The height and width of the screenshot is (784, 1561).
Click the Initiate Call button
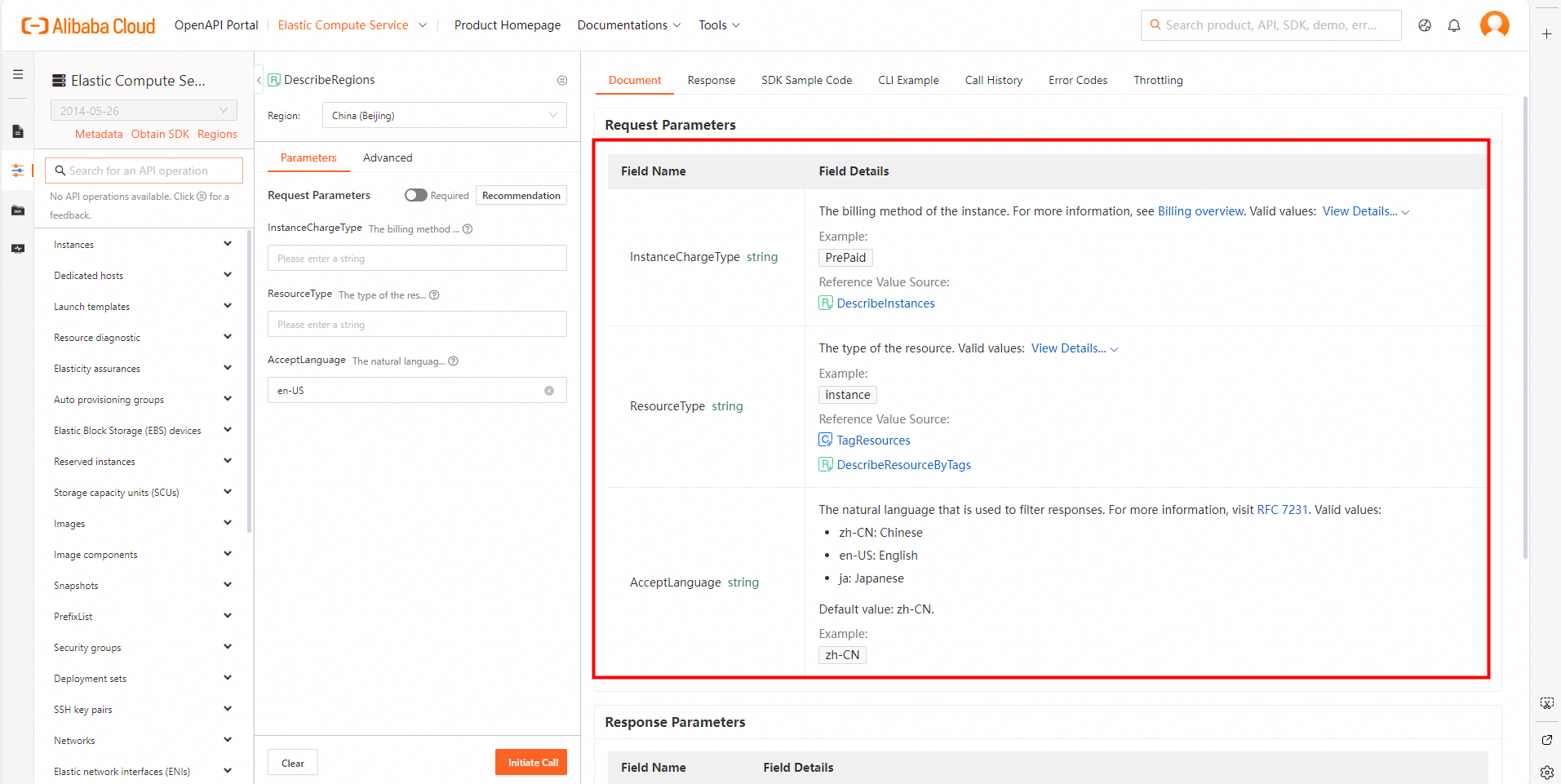(531, 762)
